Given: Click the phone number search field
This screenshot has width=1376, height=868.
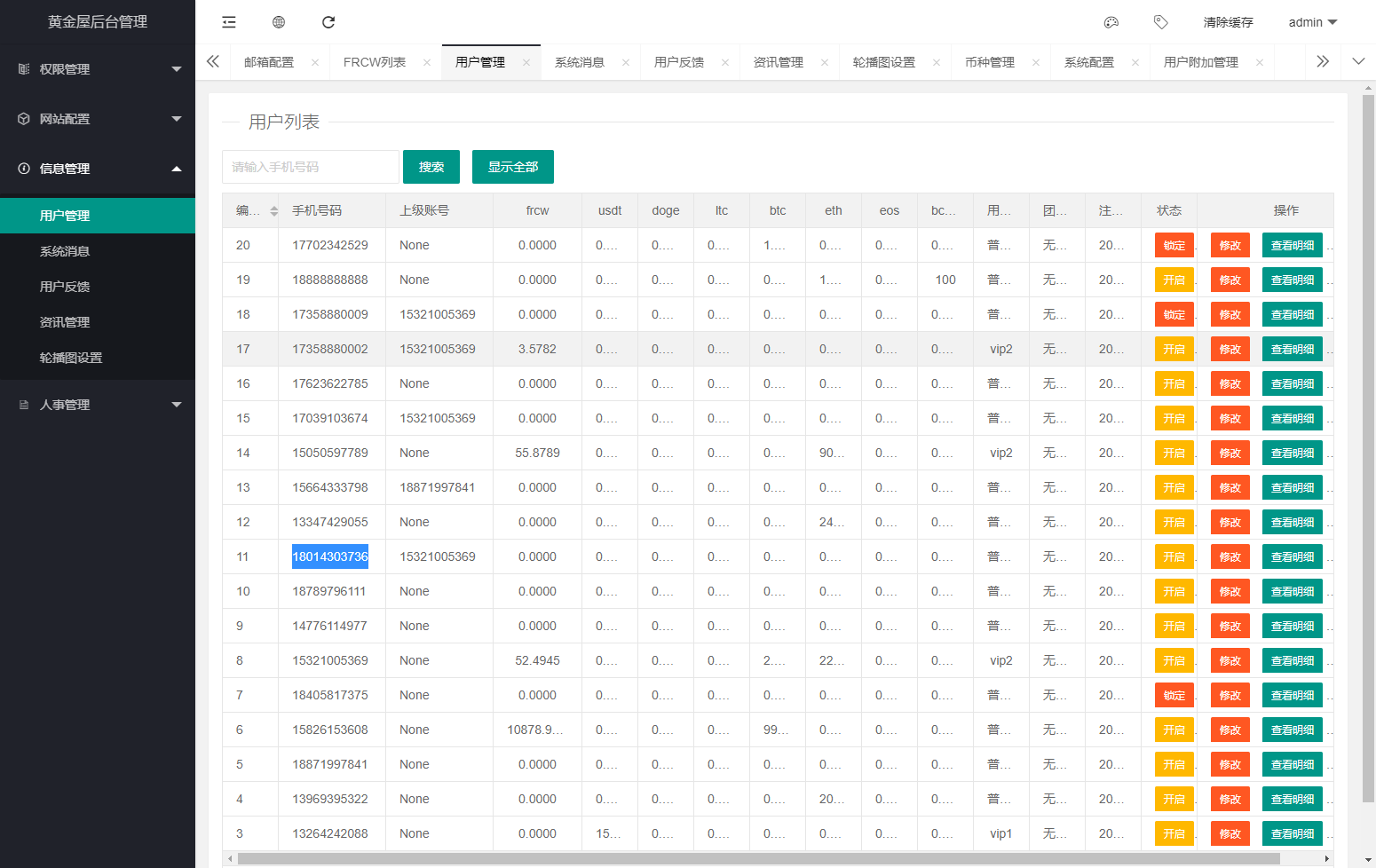Looking at the screenshot, I should tap(311, 167).
